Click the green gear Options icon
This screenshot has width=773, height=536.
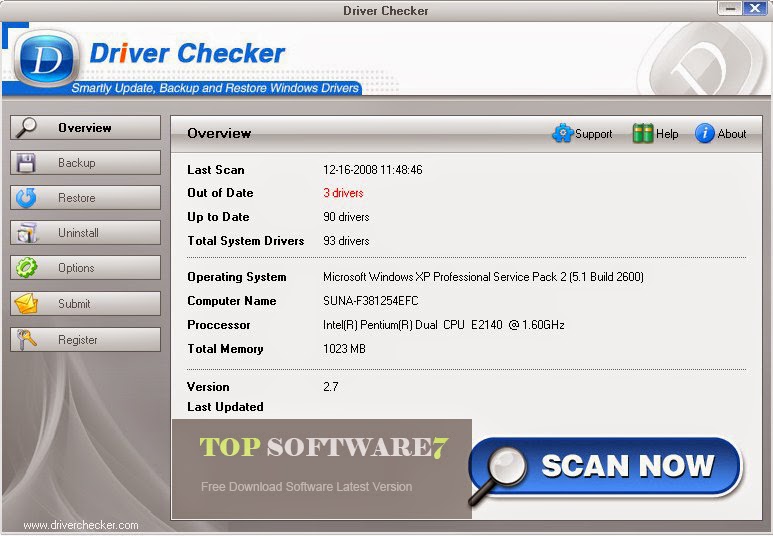click(26, 268)
